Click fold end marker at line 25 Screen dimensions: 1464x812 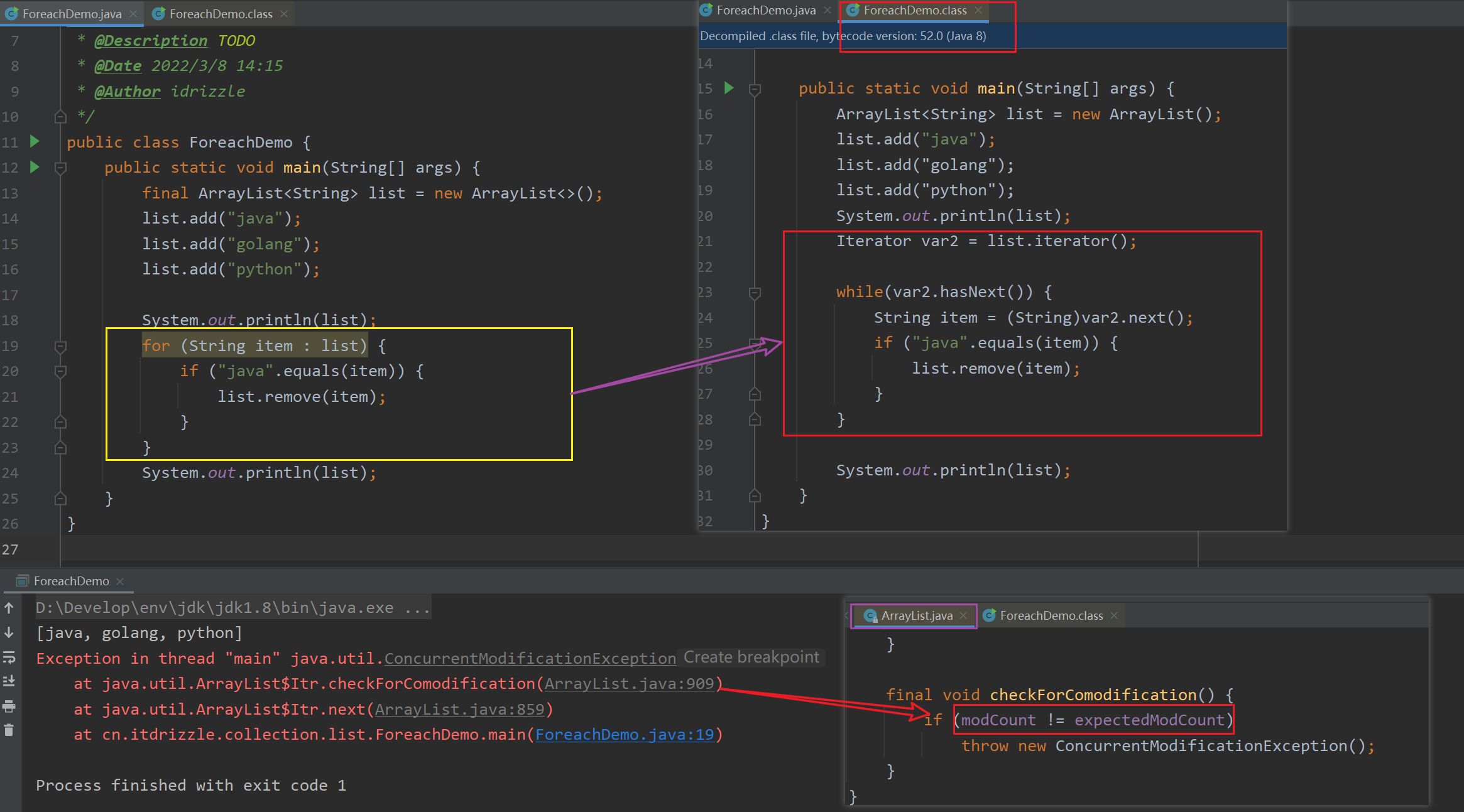[x=60, y=499]
